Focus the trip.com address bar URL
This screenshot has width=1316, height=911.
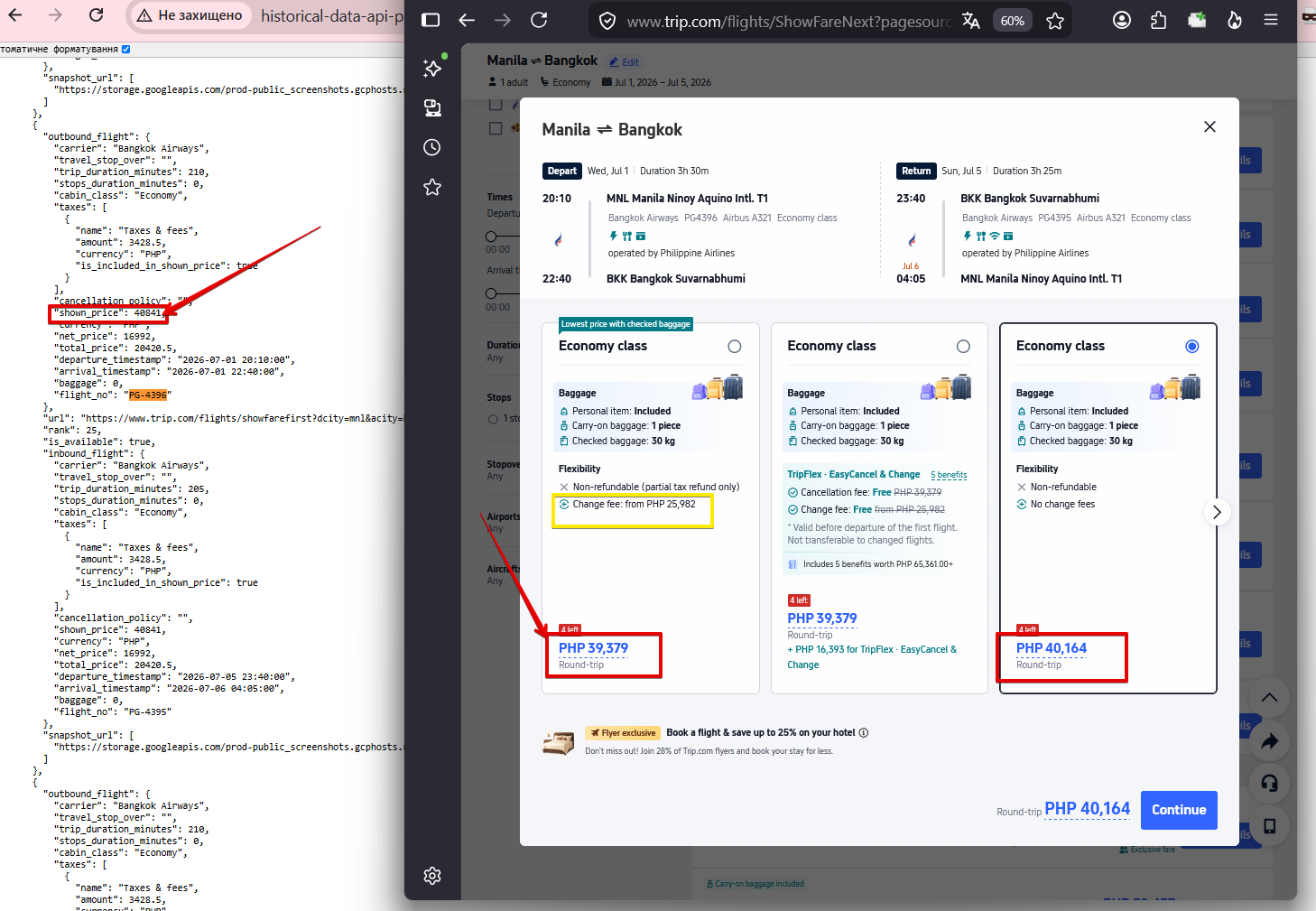tap(789, 22)
